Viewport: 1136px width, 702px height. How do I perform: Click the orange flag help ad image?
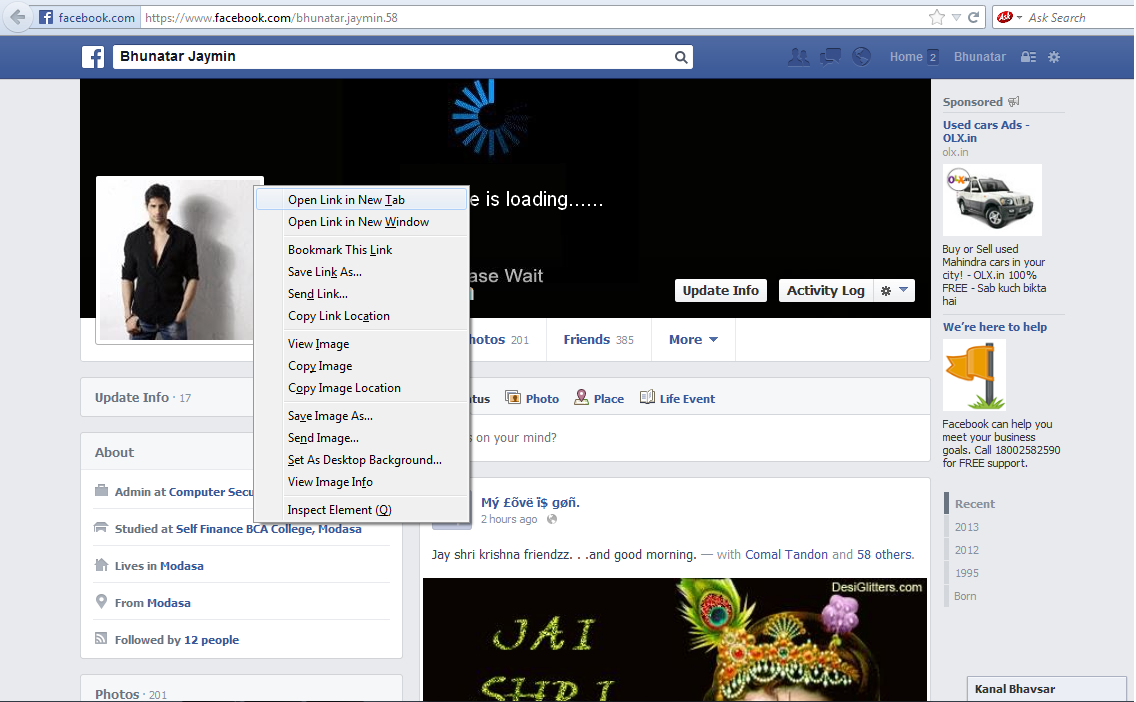(974, 375)
